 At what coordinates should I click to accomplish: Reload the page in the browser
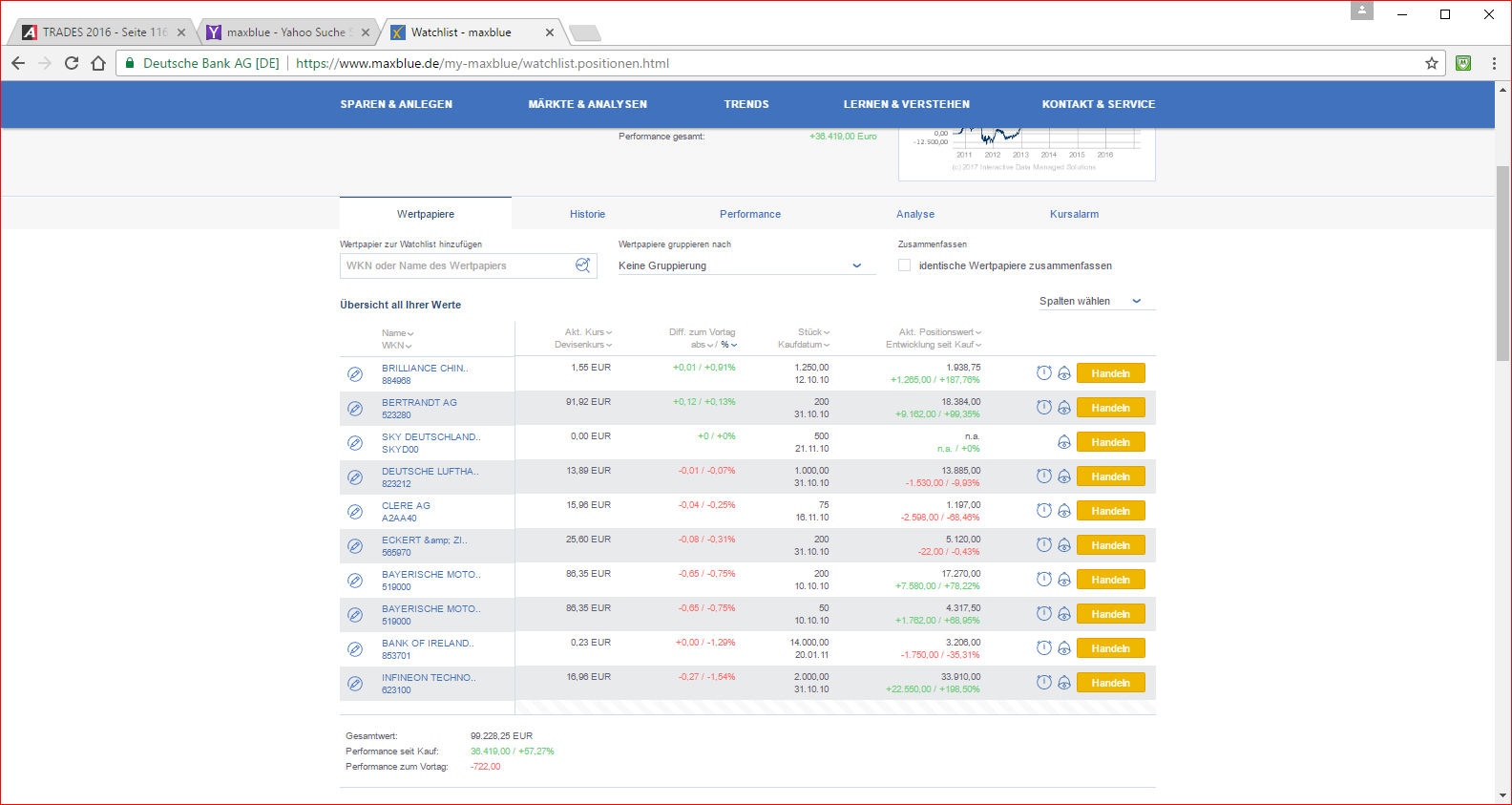tap(72, 63)
